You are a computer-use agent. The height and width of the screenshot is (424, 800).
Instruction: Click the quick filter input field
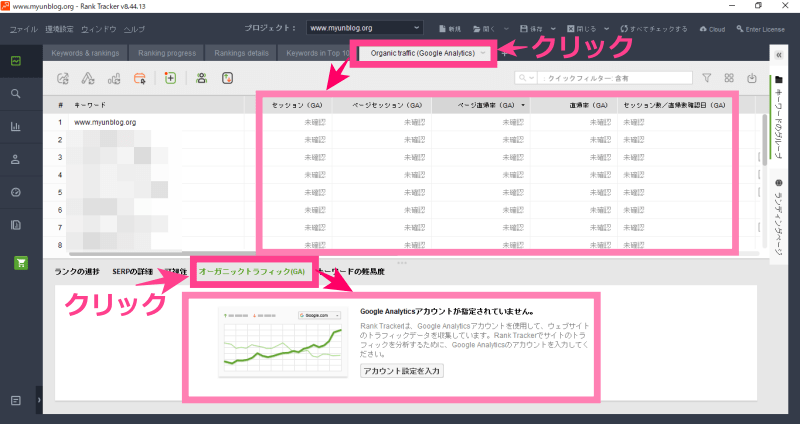click(616, 78)
